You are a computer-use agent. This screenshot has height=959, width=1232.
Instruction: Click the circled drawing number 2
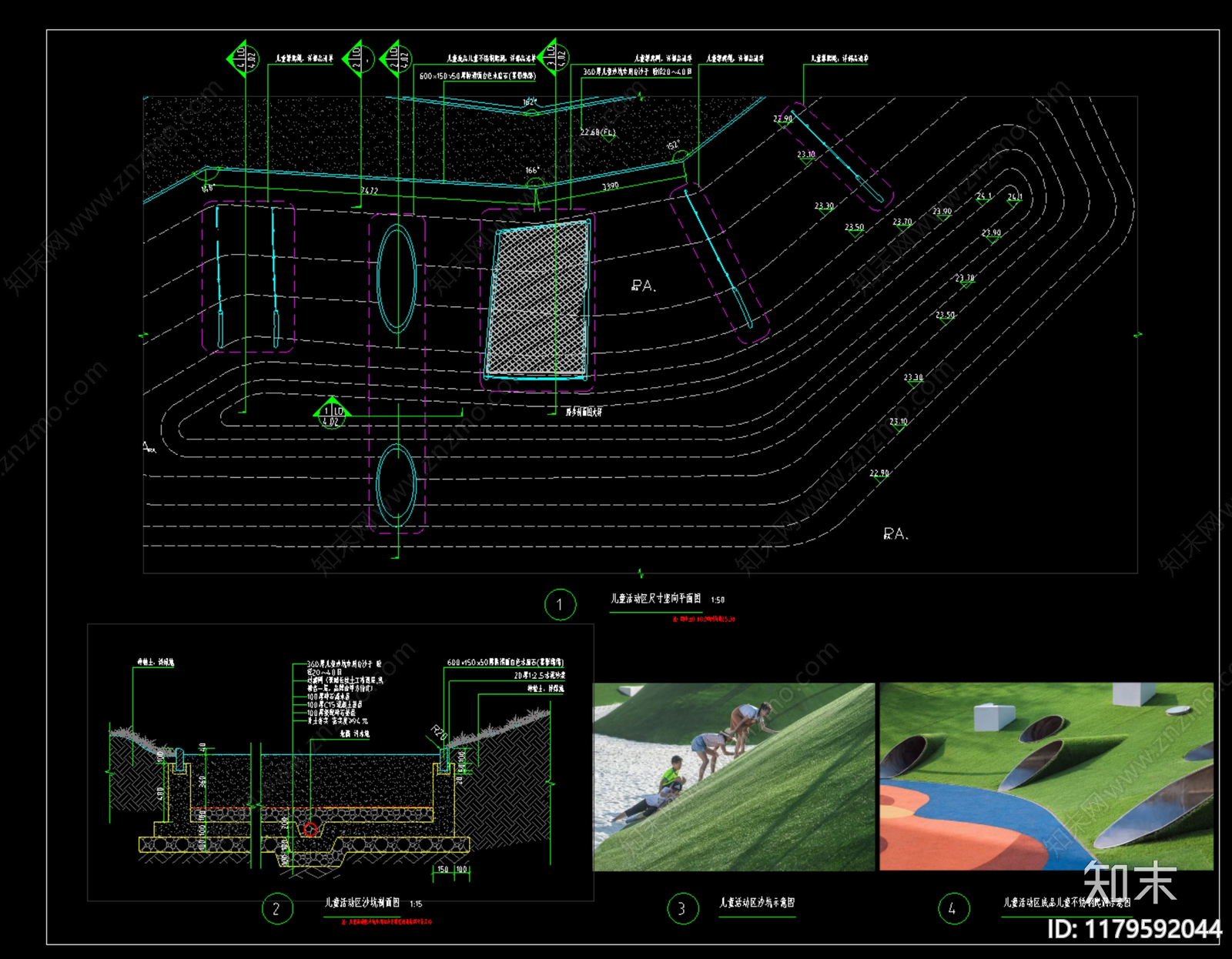[x=277, y=909]
